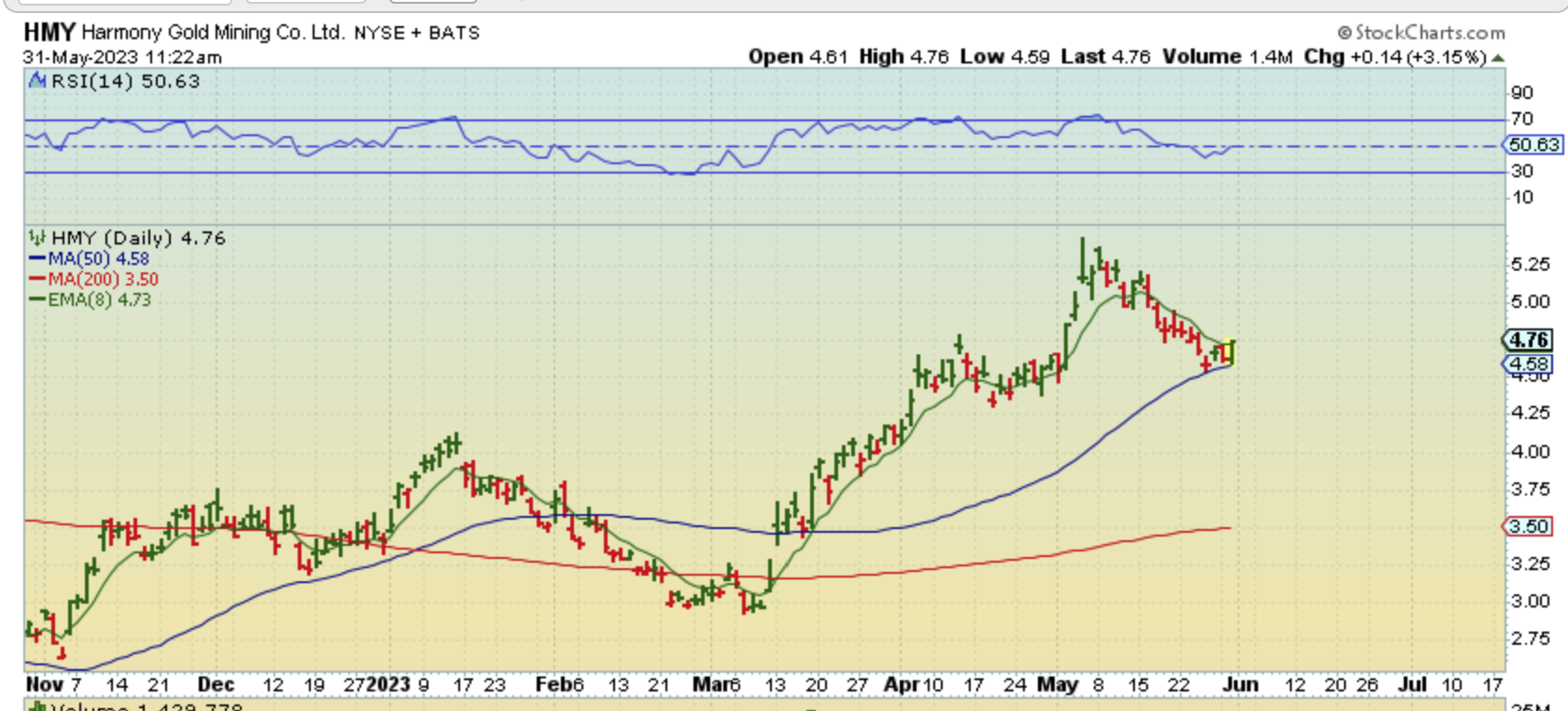Click the 3.00 price axis label
The image size is (1568, 711).
point(1530,601)
